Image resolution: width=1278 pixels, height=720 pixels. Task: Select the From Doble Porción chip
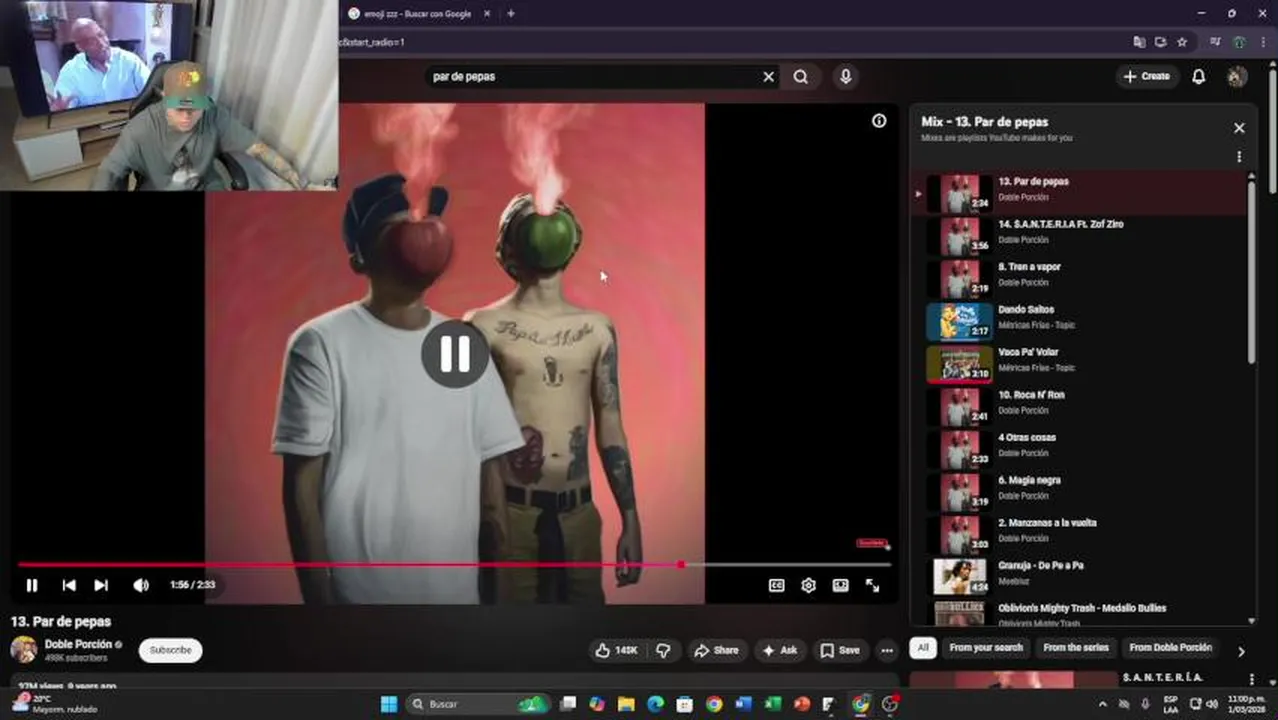(x=1170, y=648)
